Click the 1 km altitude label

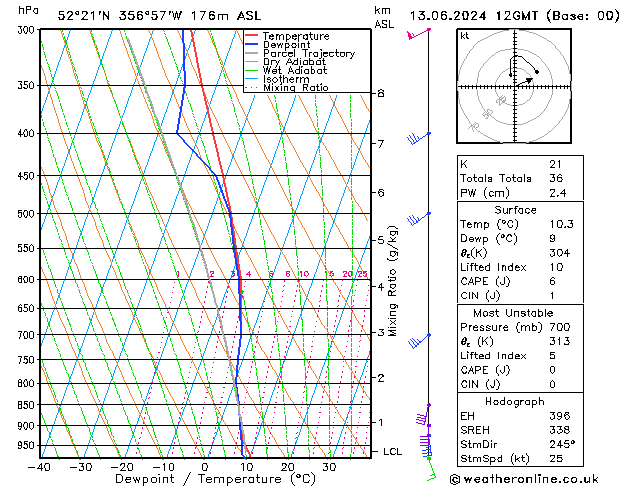pyautogui.click(x=381, y=422)
